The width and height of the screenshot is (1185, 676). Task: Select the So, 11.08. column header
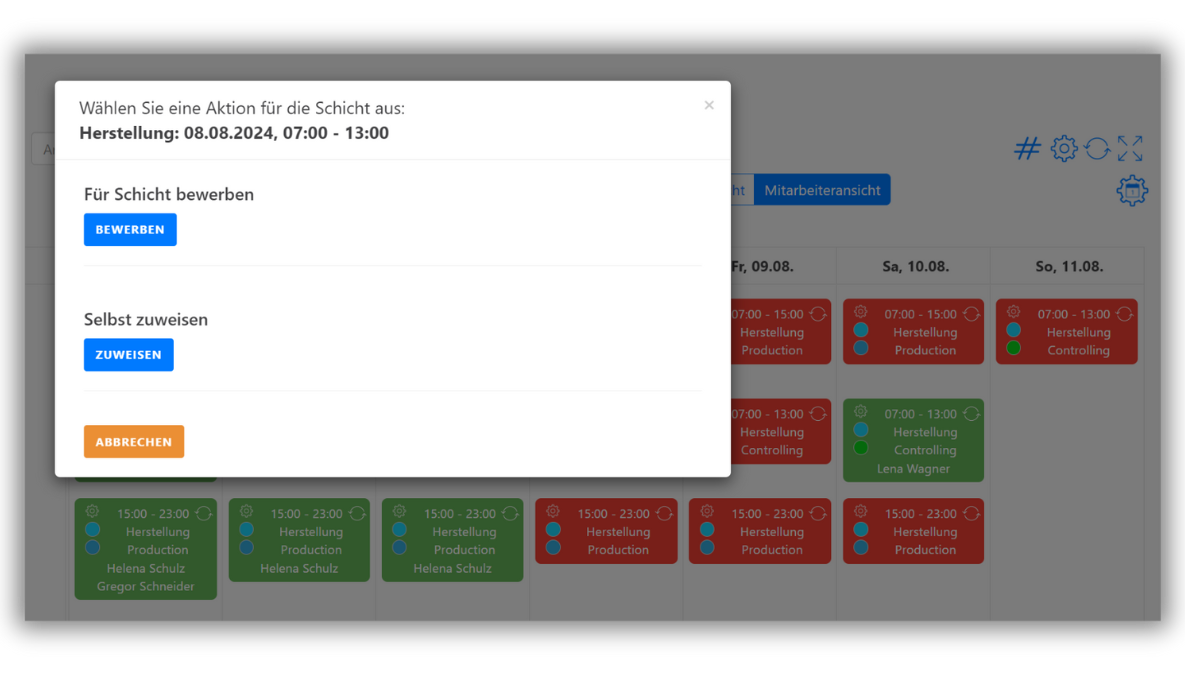point(1069,267)
